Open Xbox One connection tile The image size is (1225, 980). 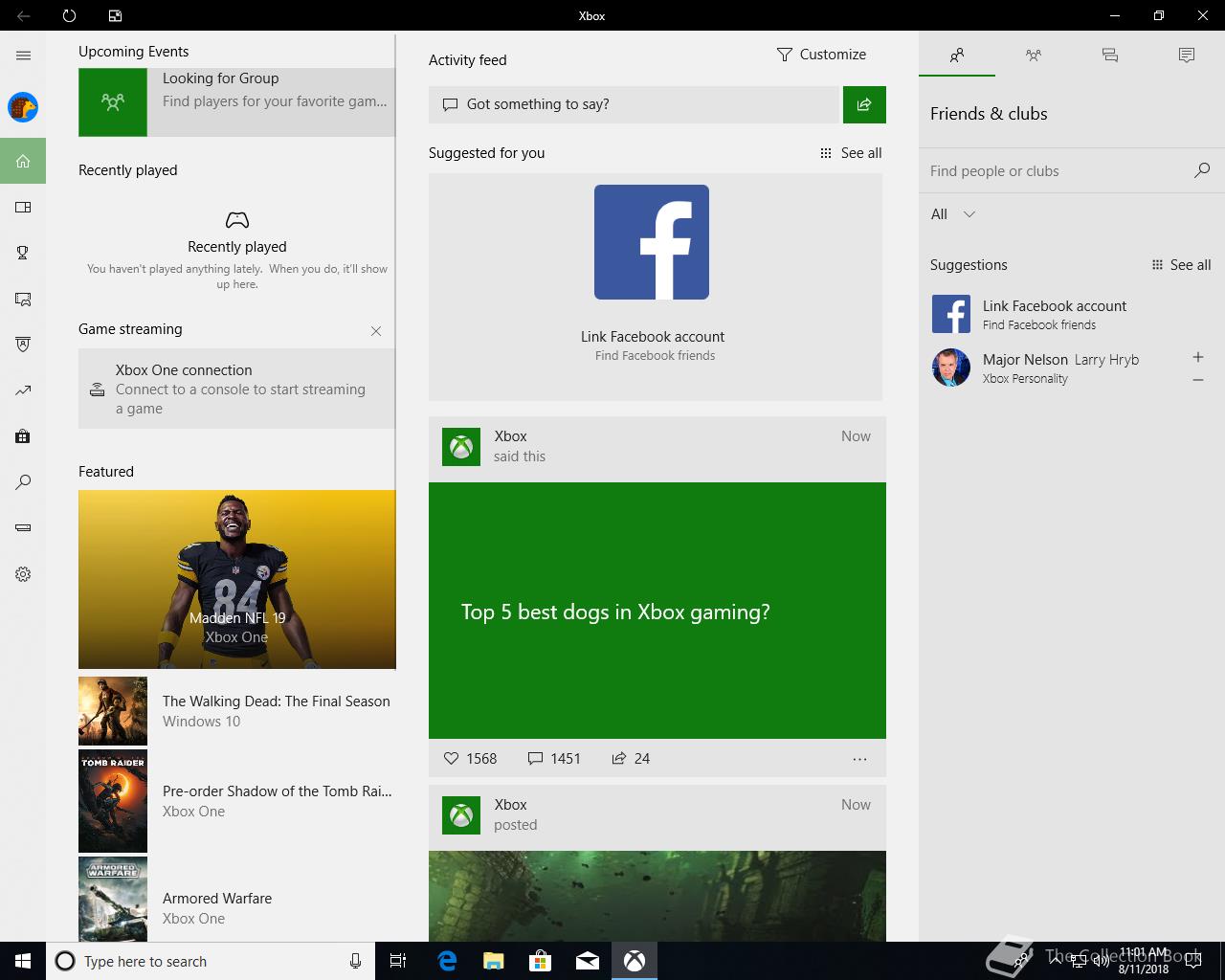[236, 389]
